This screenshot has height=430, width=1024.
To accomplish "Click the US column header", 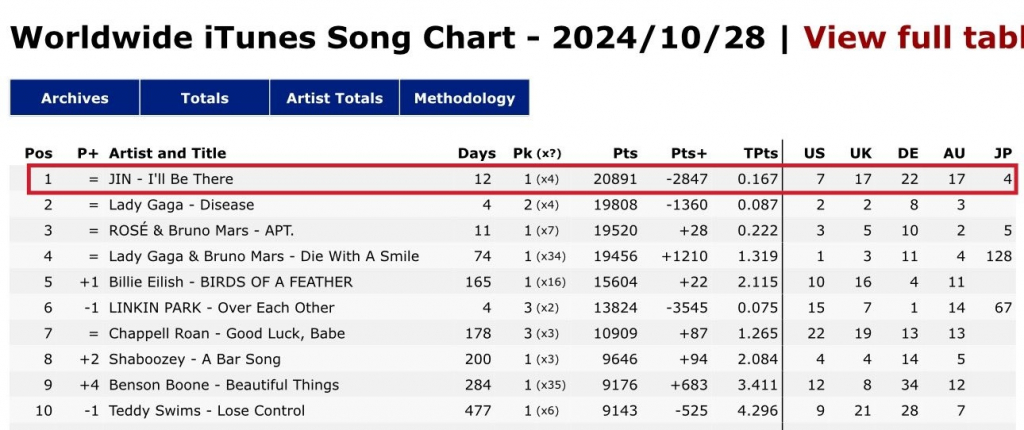I will coord(815,153).
